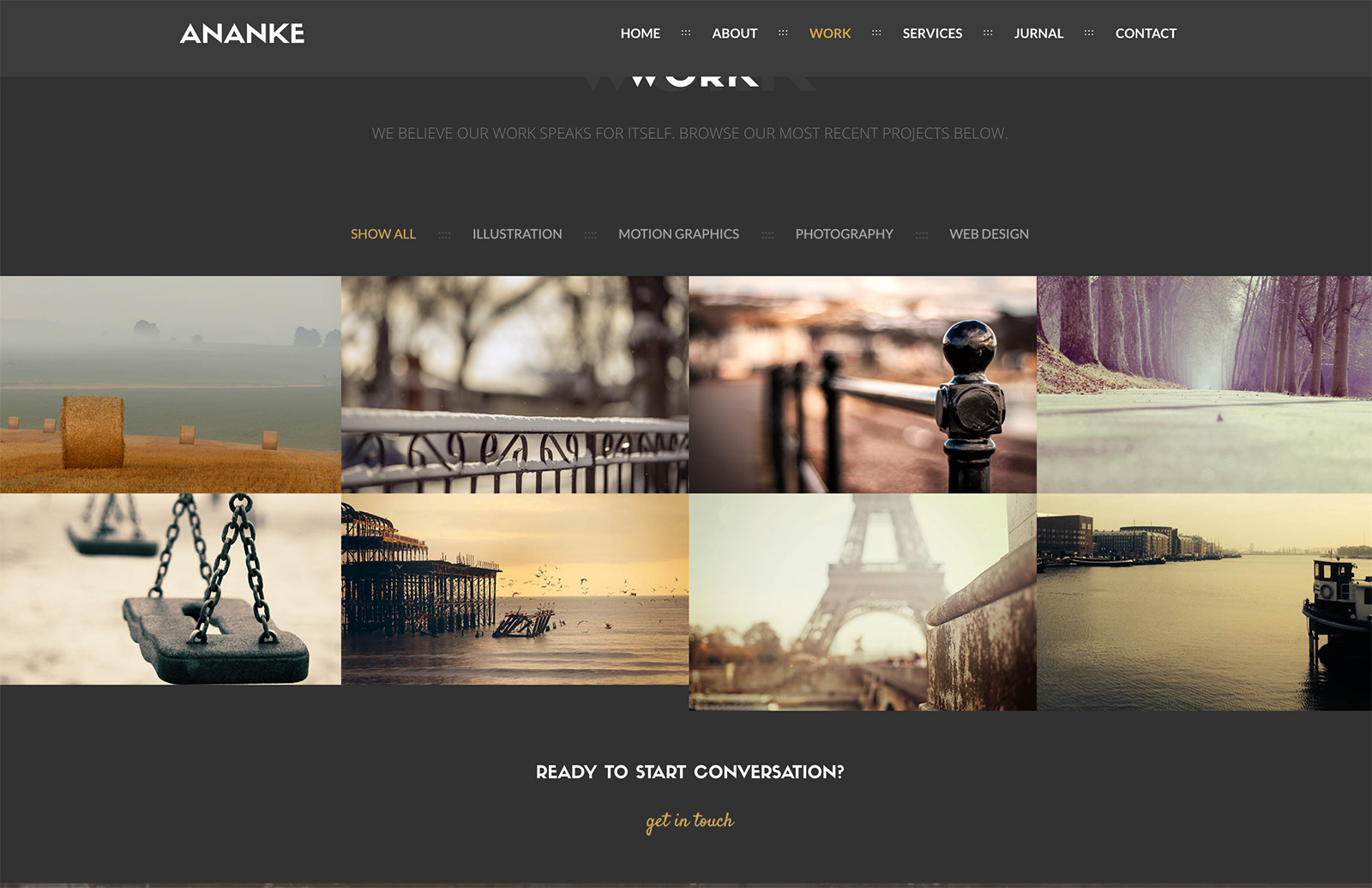This screenshot has height=888, width=1372.
Task: Filter projects by Web Design
Action: click(989, 234)
